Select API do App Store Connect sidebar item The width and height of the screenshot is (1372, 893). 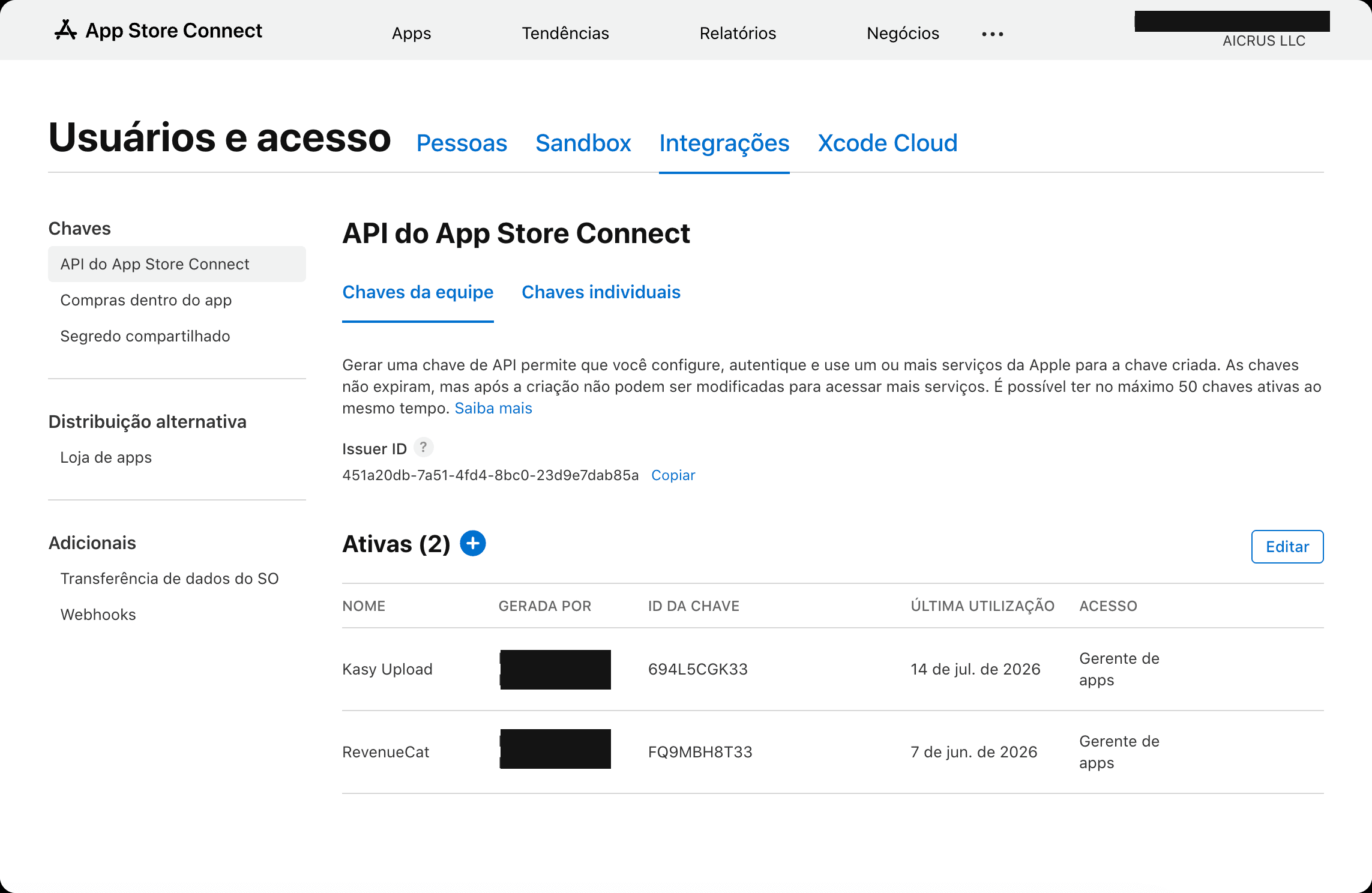177,264
